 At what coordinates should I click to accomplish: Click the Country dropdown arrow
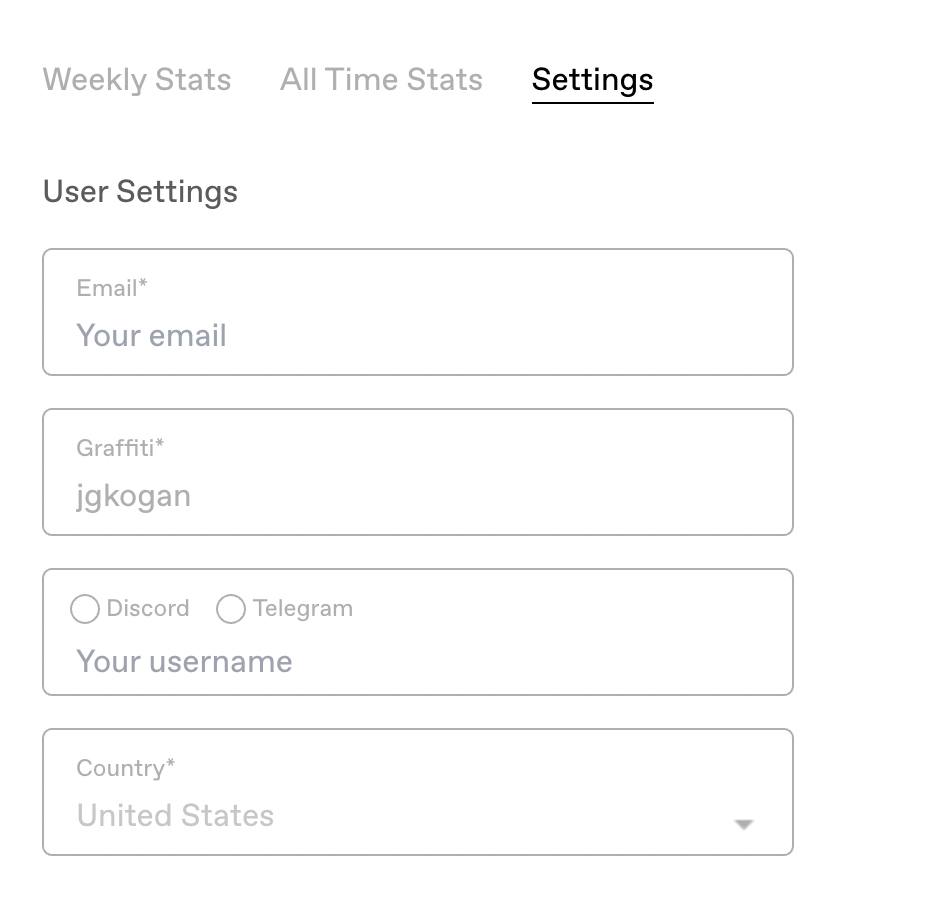pyautogui.click(x=743, y=824)
